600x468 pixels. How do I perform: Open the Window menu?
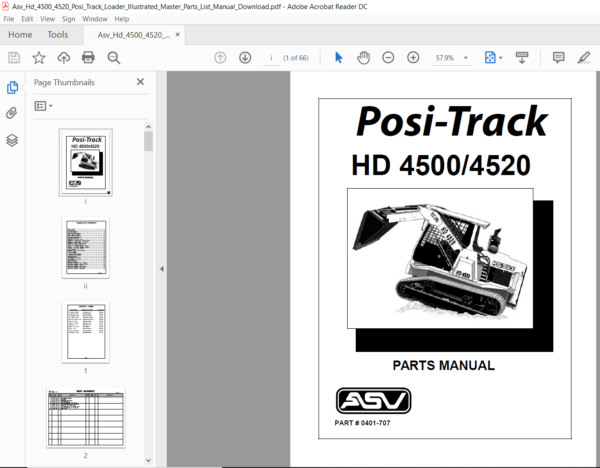coord(95,19)
